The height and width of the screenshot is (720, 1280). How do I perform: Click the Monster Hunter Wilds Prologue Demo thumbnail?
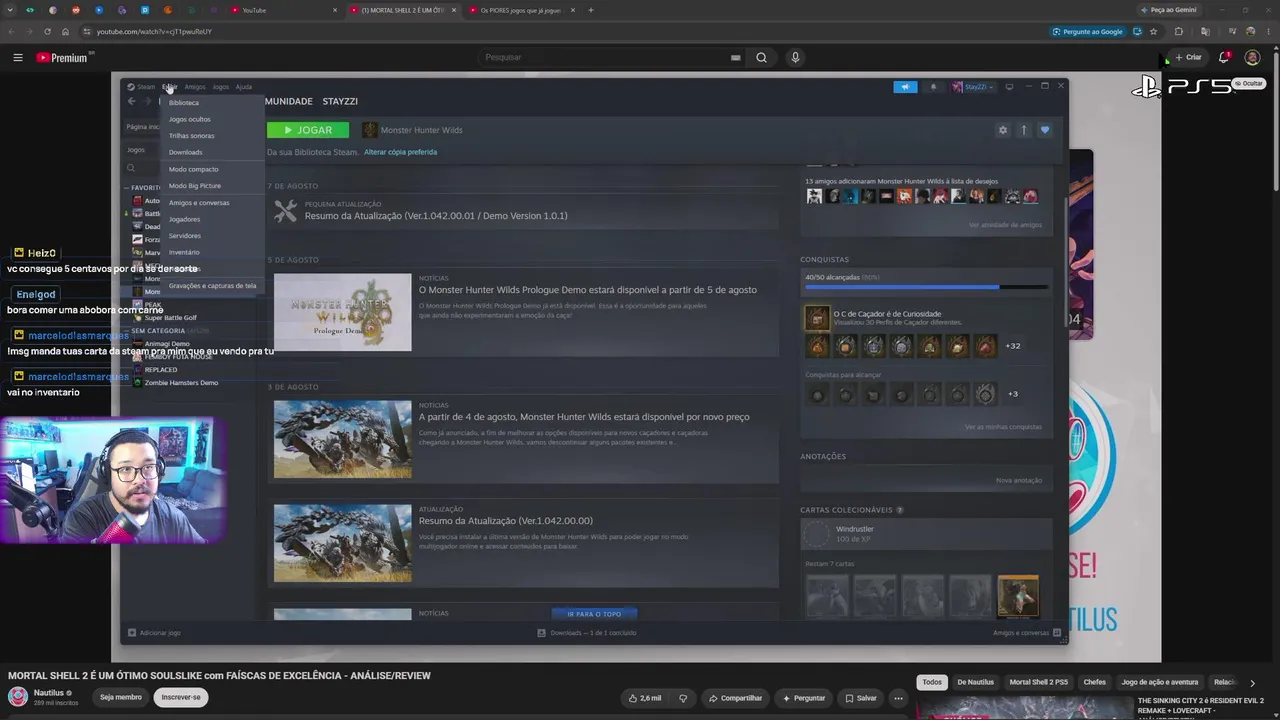tap(342, 312)
